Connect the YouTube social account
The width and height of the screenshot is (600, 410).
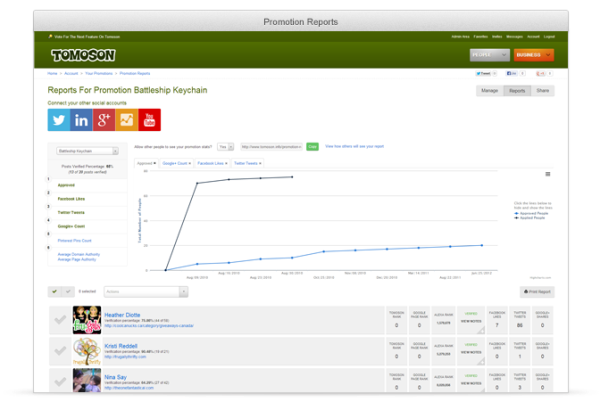tap(151, 120)
